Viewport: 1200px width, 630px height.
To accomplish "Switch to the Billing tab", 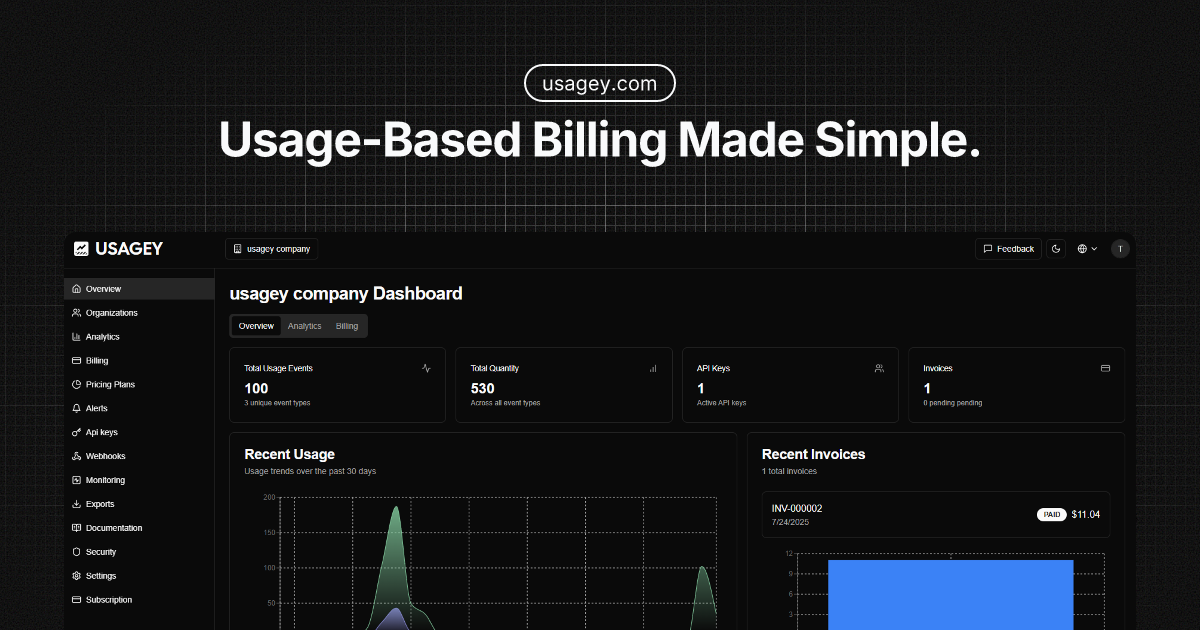I will [346, 325].
